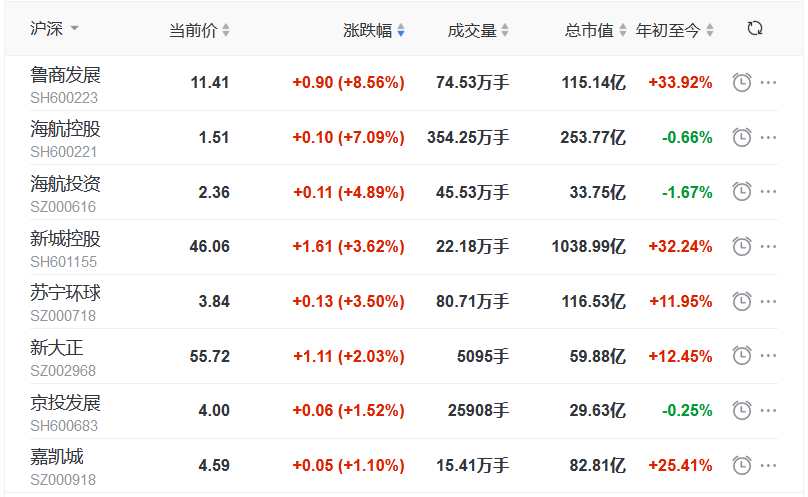Click volume 354.25万手
The image size is (808, 497).
468,137
